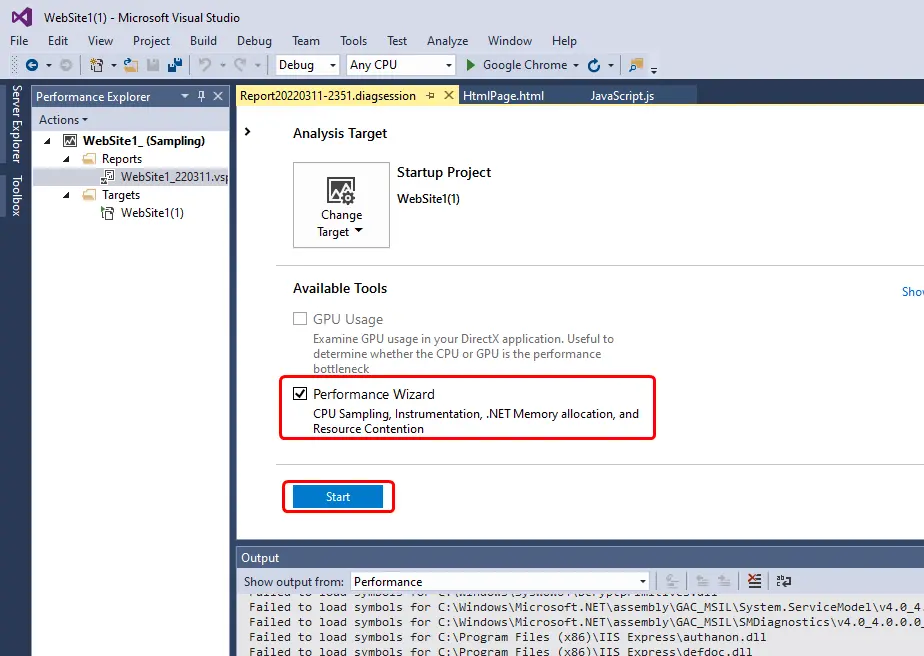Click the Output panel title bar

click(580, 558)
